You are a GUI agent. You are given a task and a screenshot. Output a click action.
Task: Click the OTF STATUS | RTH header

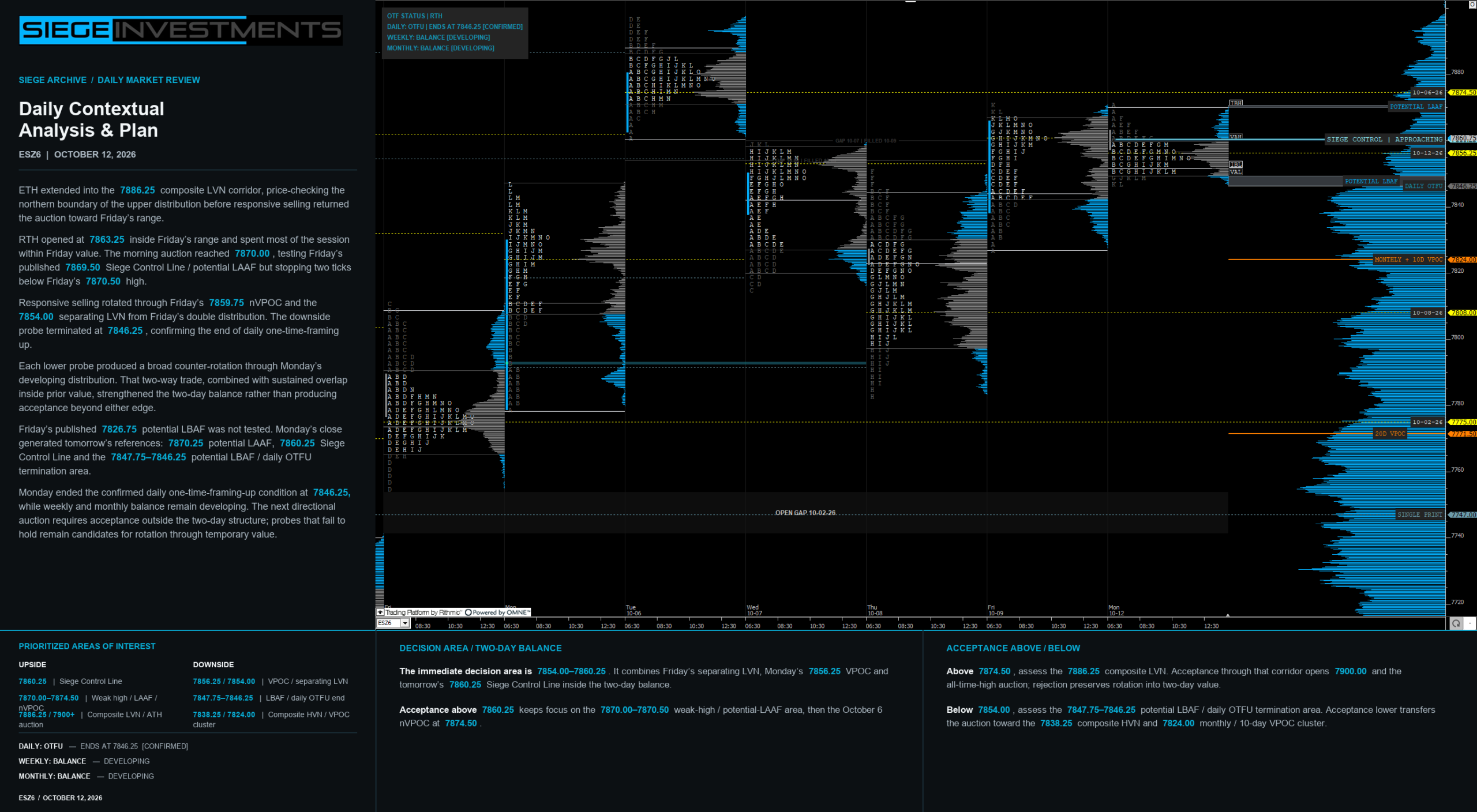click(x=414, y=16)
